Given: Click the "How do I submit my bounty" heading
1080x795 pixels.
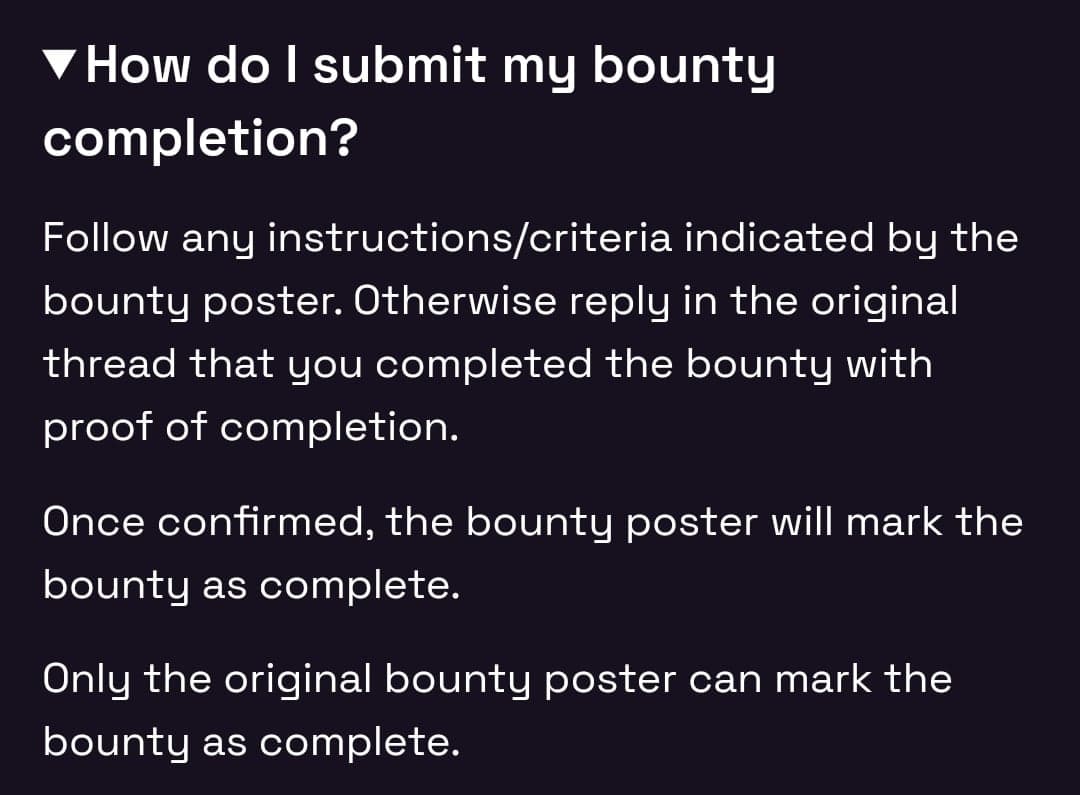Looking at the screenshot, I should point(430,67).
